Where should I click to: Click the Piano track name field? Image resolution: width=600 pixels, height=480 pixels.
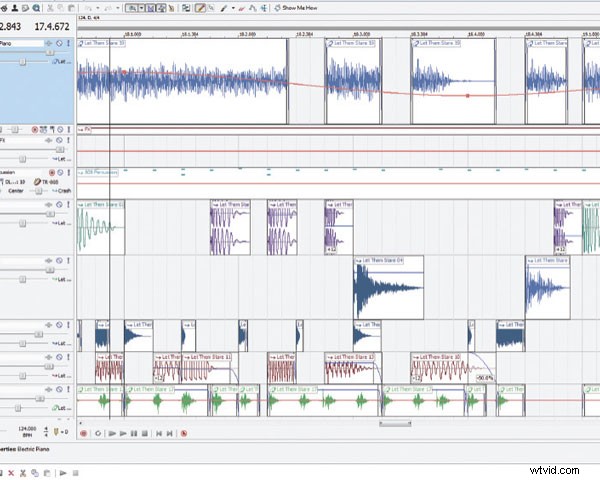[x=22, y=43]
